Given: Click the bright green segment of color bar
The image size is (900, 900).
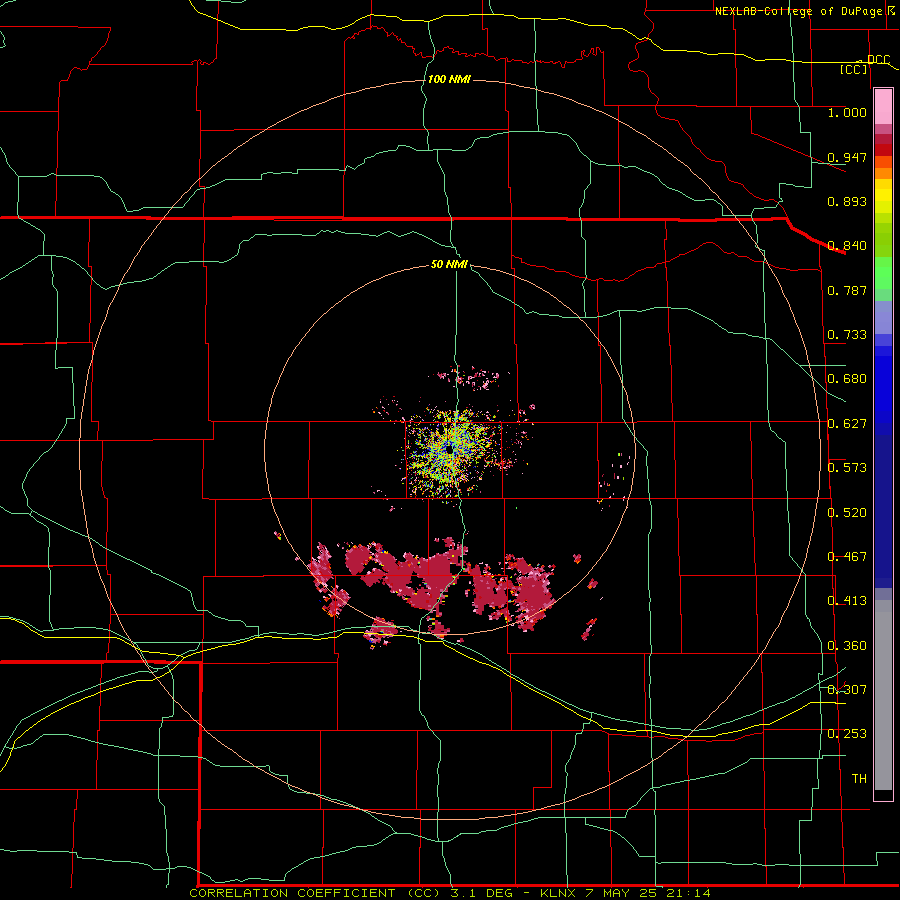Looking at the screenshot, I should coord(883,273).
